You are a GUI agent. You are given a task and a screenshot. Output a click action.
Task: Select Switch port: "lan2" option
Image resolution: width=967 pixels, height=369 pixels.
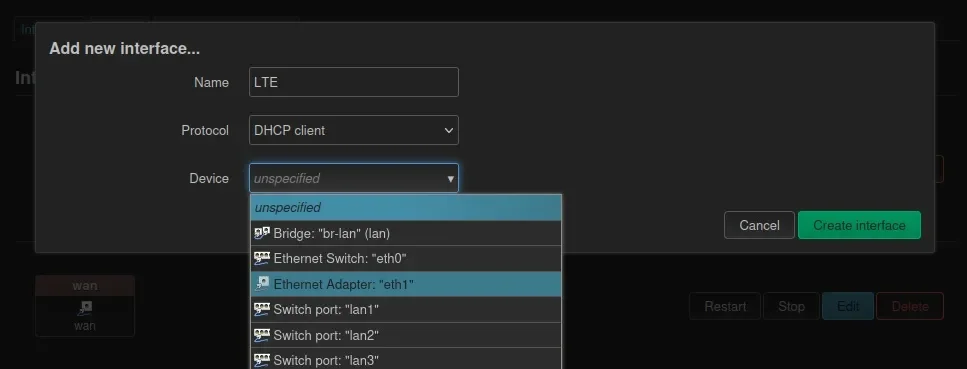(x=406, y=335)
